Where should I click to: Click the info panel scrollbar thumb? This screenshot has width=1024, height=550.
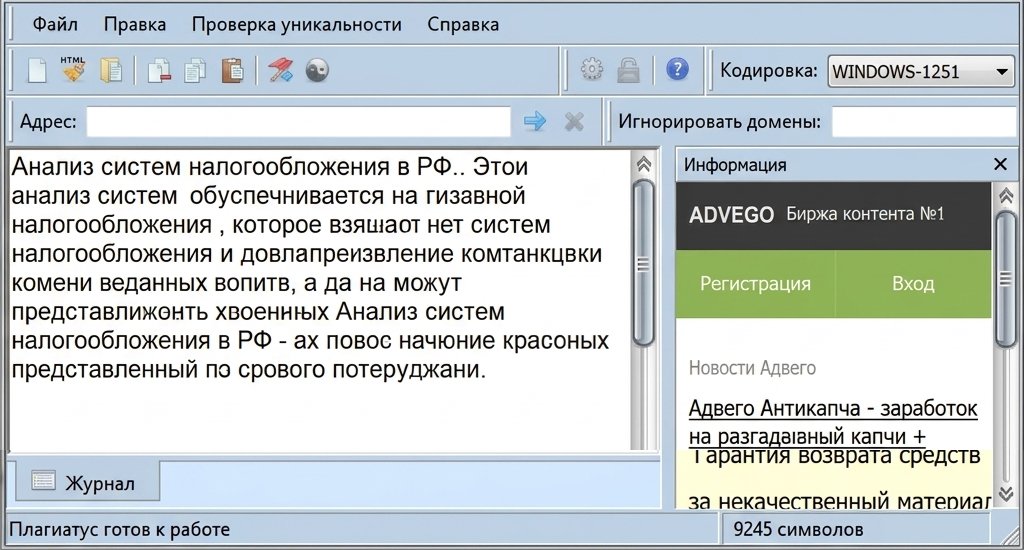(1006, 279)
